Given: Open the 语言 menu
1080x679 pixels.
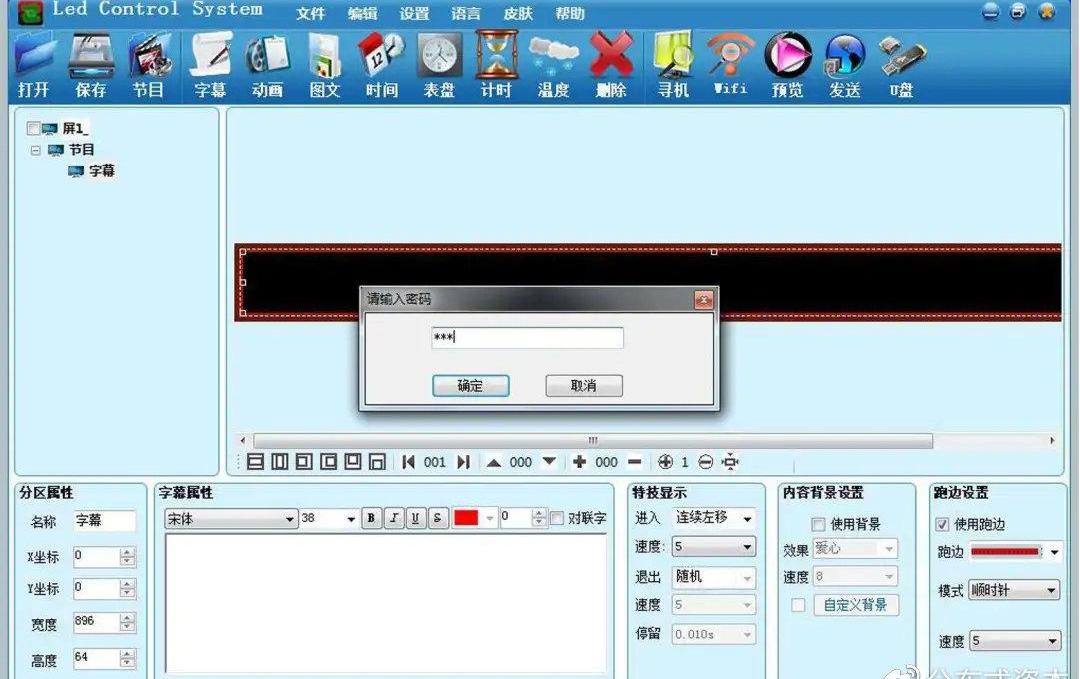Looking at the screenshot, I should tap(465, 14).
